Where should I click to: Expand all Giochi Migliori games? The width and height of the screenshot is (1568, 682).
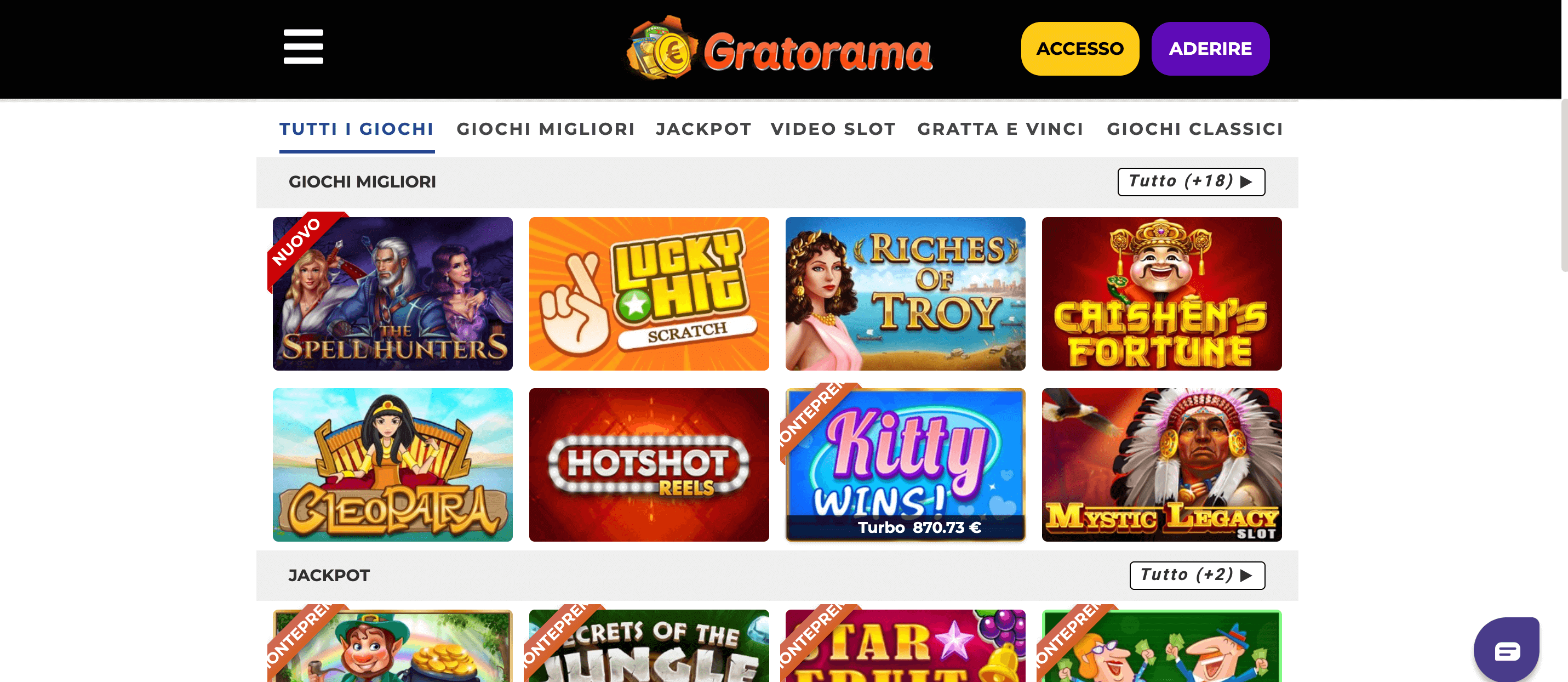1191,181
